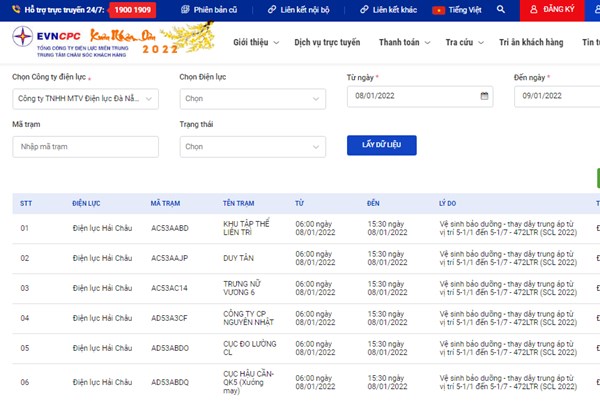Open the Giới thiệu menu
Image resolution: width=600 pixels, height=401 pixels.
[251, 42]
